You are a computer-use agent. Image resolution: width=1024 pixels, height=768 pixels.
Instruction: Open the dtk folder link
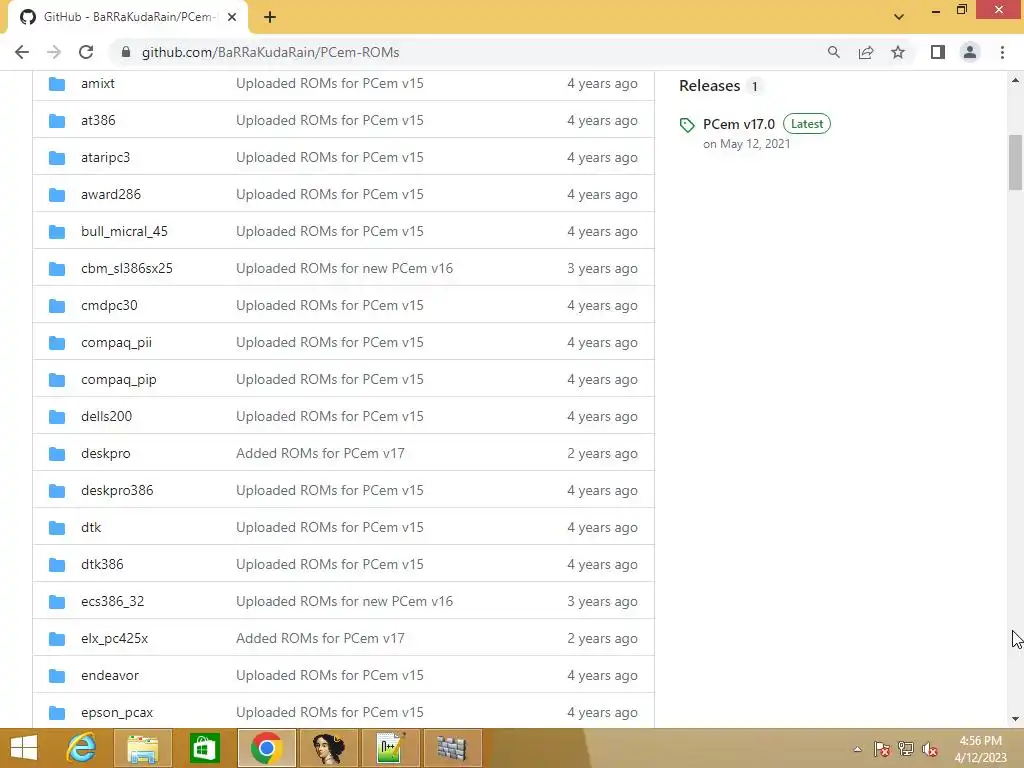pos(91,528)
